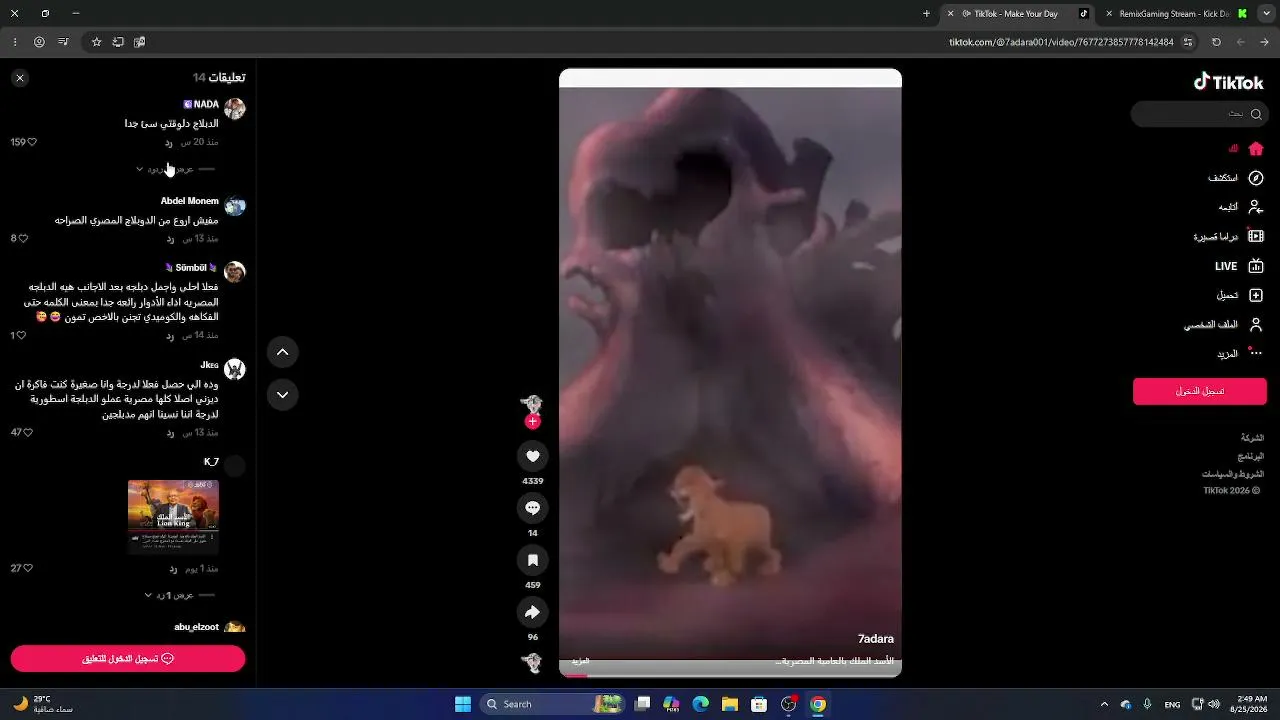Open the video author's avatar

(532, 403)
